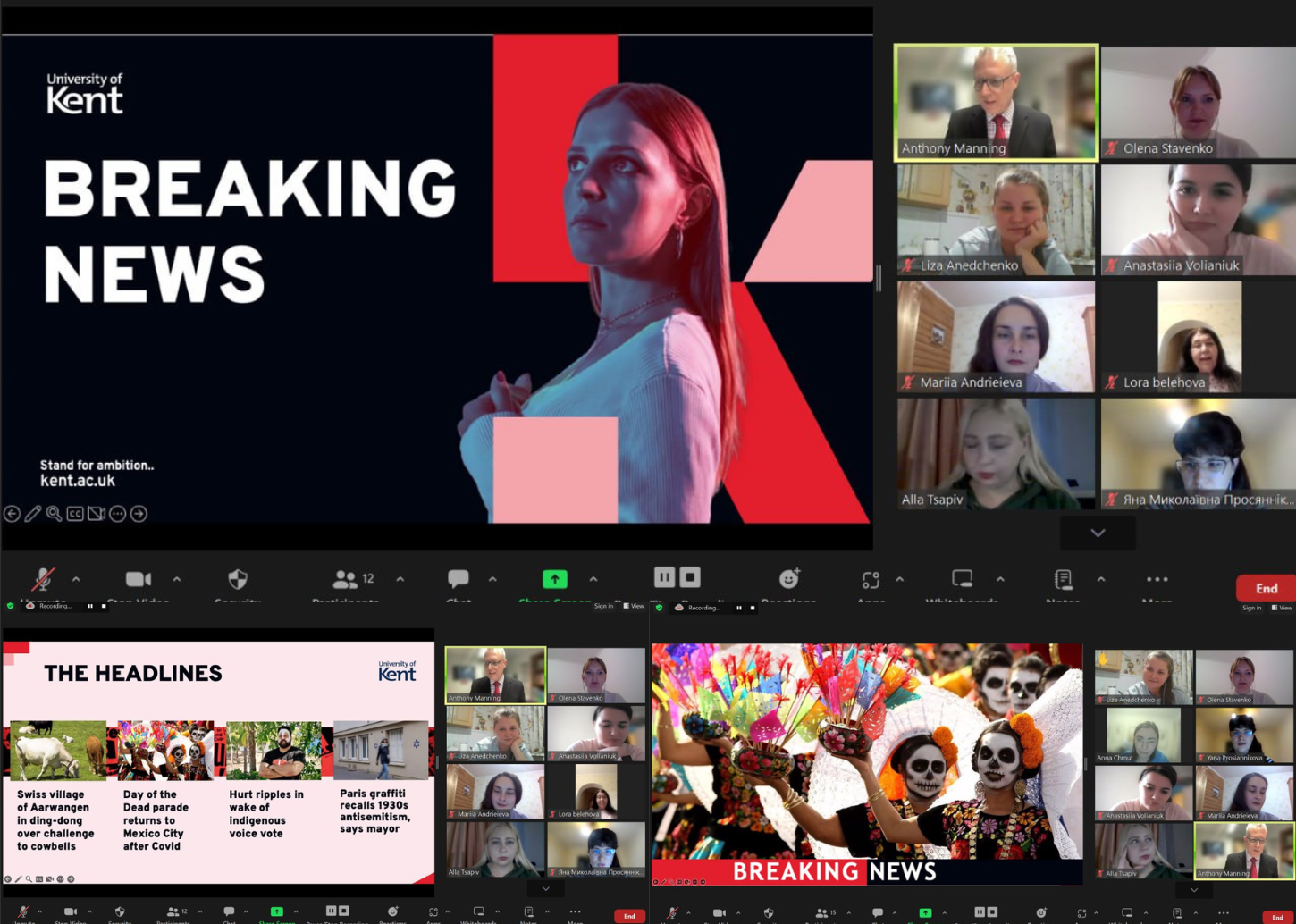Expand arrow beside Whiteboards in large window
This screenshot has width=1296, height=924.
(1000, 580)
